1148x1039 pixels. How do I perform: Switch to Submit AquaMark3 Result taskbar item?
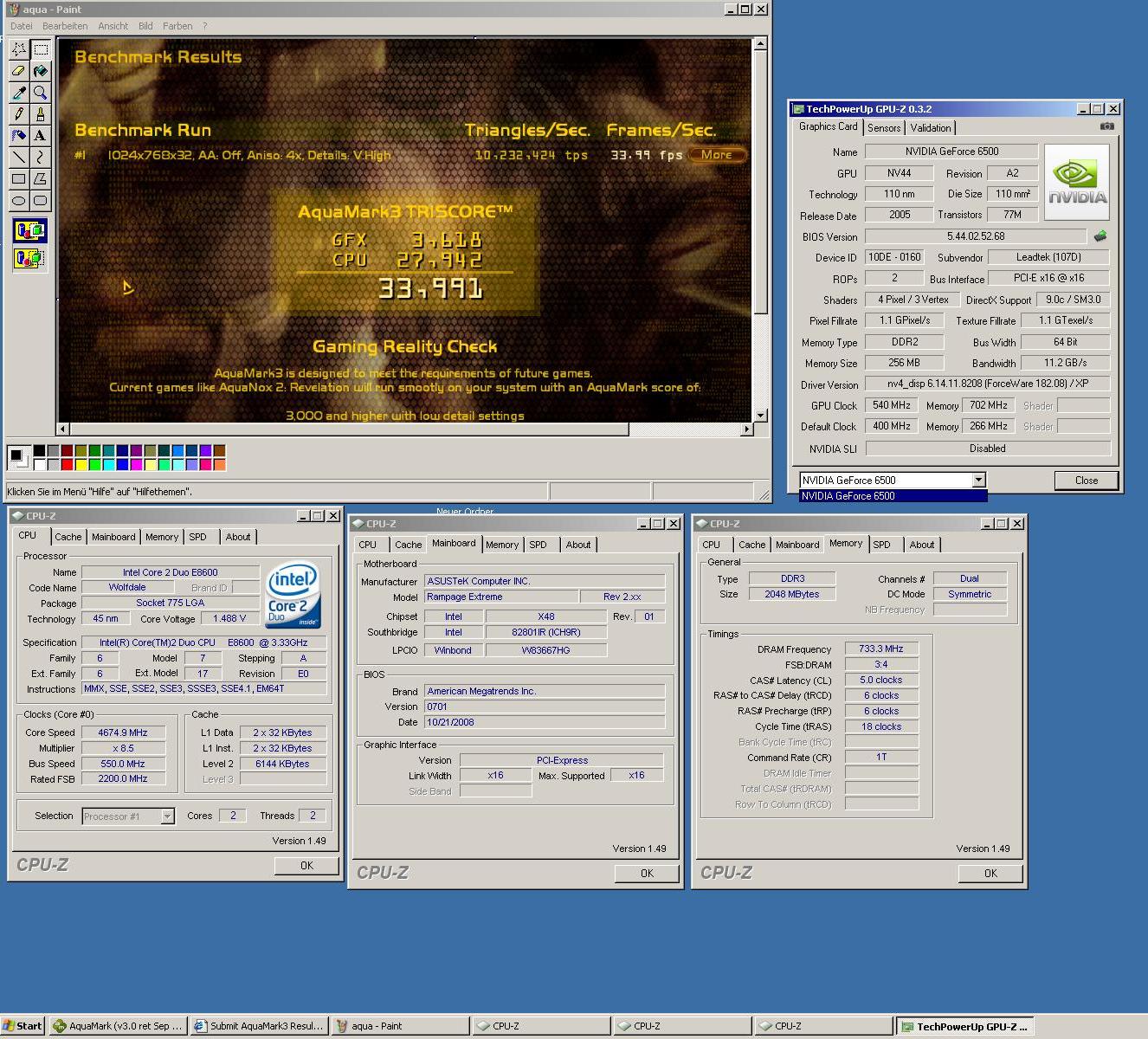tap(259, 1026)
